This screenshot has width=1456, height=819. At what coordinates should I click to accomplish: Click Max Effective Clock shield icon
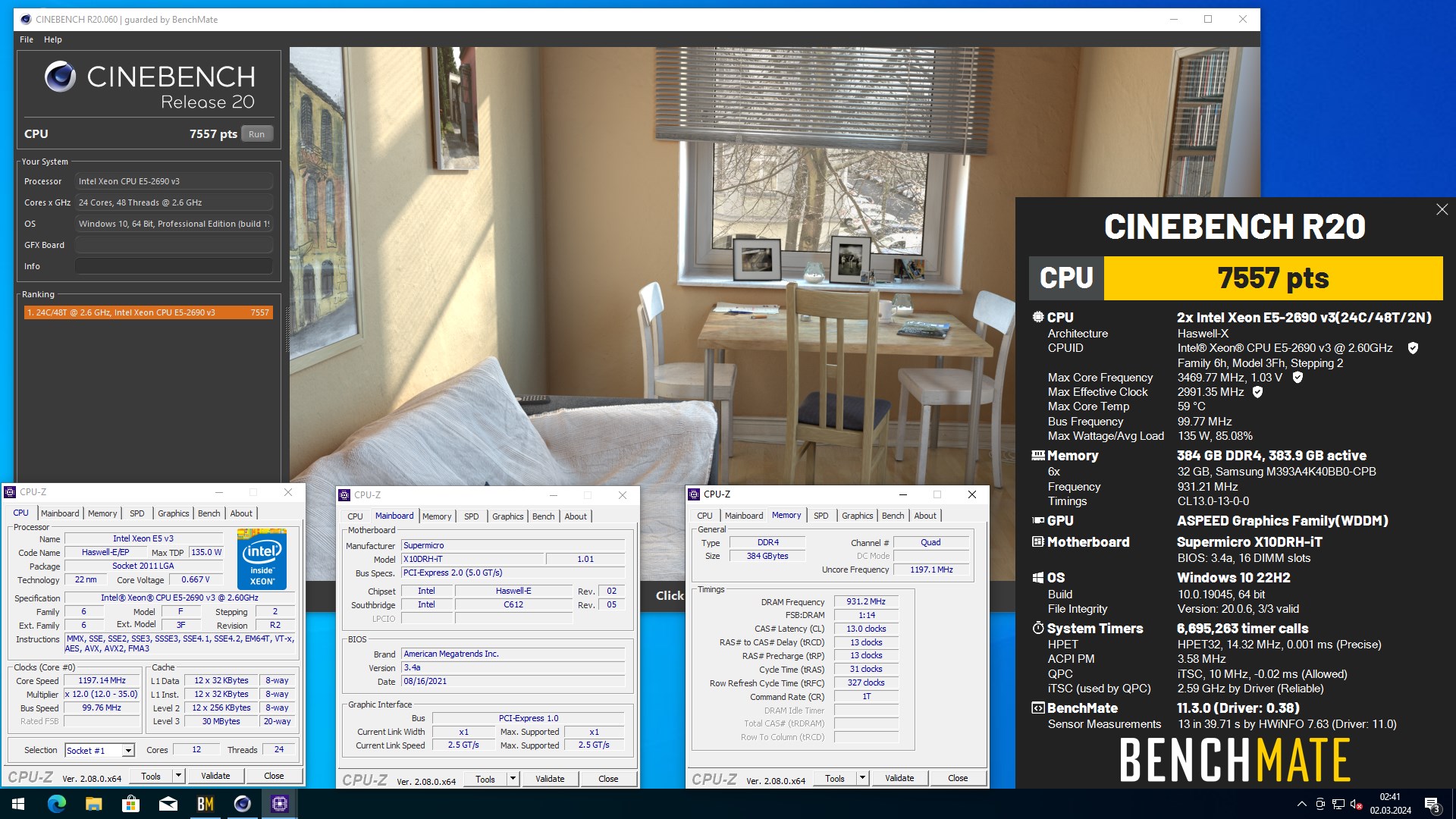click(1257, 392)
